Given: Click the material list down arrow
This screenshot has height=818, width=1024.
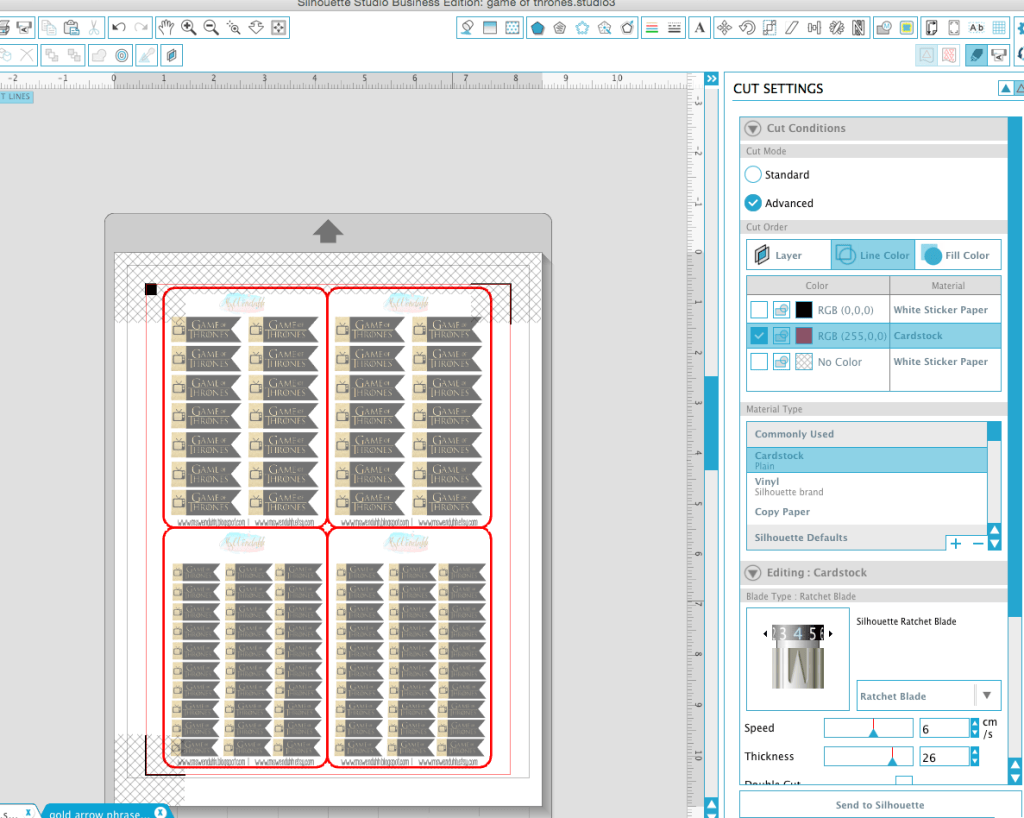Looking at the screenshot, I should coord(994,544).
